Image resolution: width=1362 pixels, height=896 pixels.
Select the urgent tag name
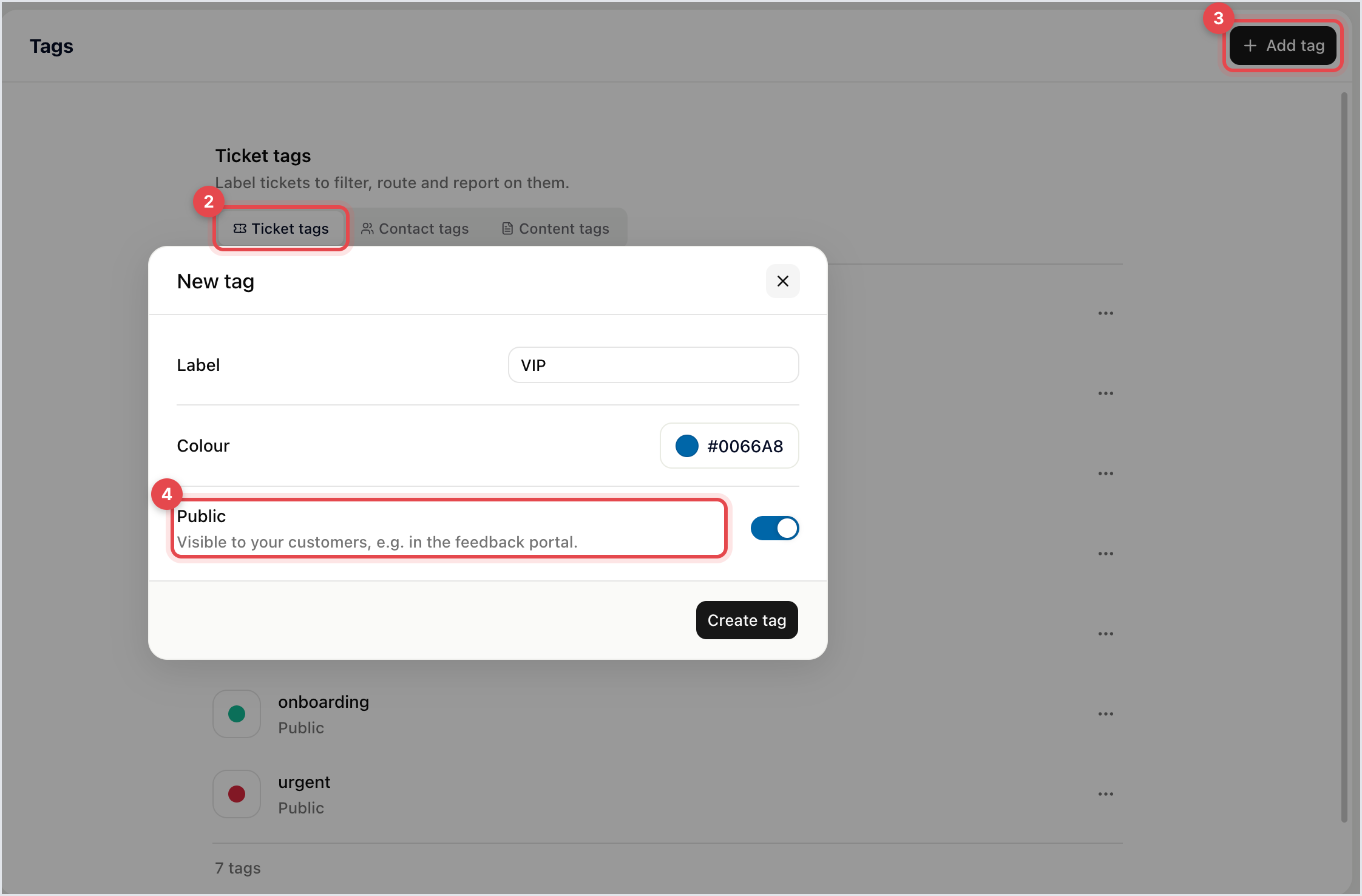point(304,782)
